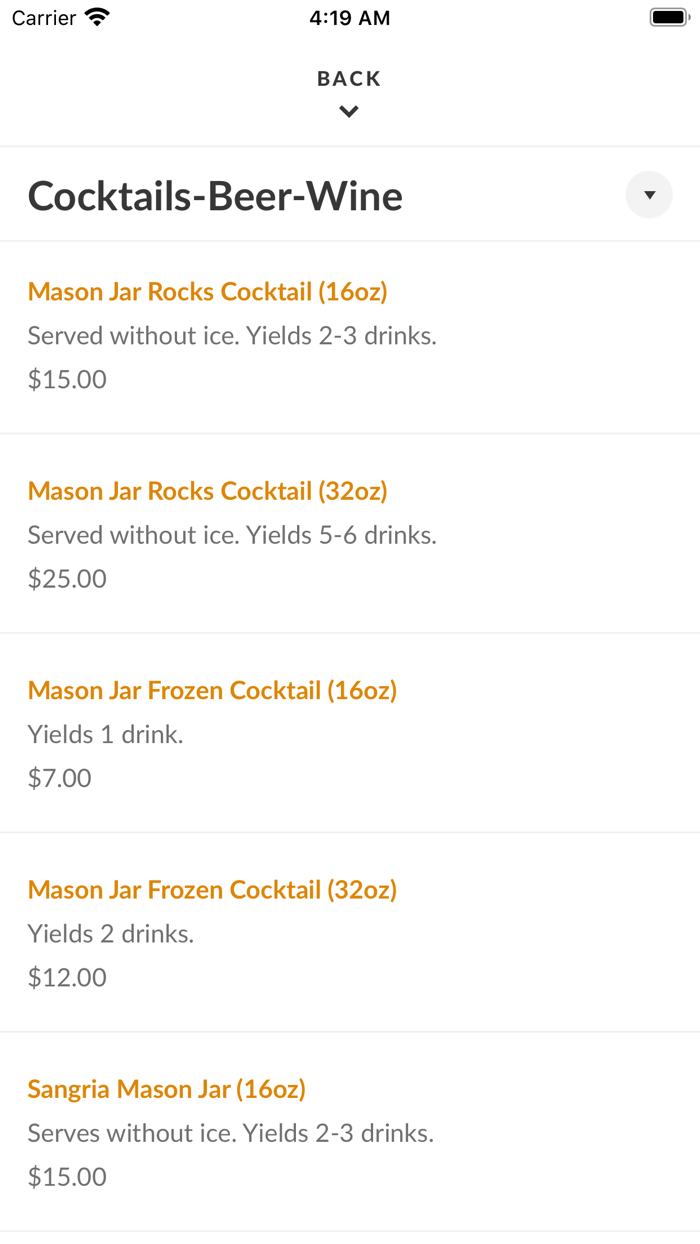Tap the $25.00 price of Rocks Cocktail 32oz
This screenshot has width=700, height=1244.
click(x=67, y=578)
